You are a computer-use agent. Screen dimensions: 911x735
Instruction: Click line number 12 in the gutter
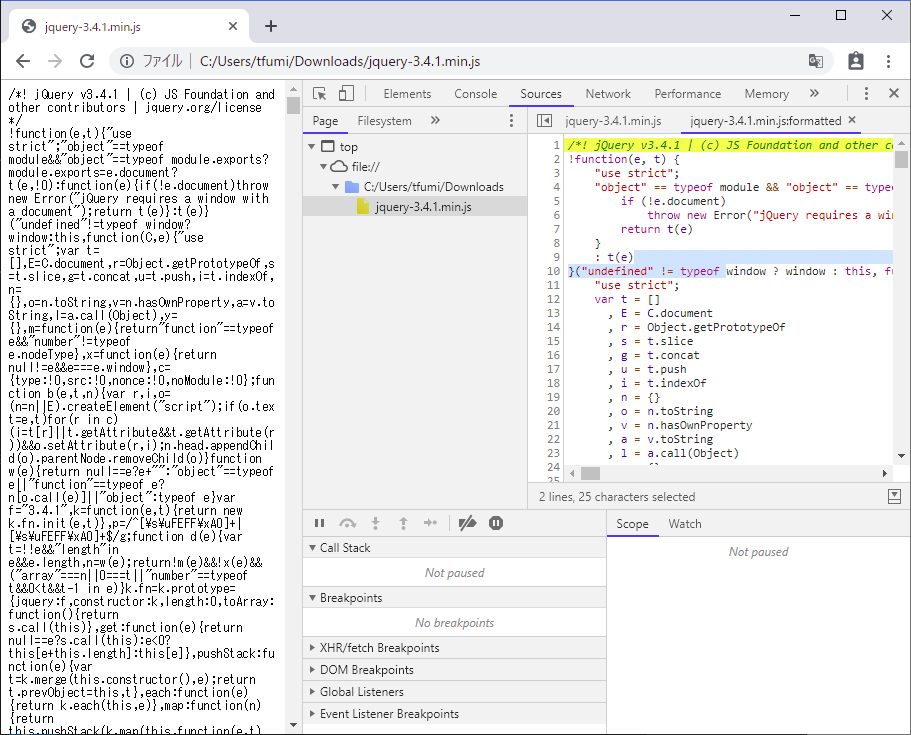(553, 299)
